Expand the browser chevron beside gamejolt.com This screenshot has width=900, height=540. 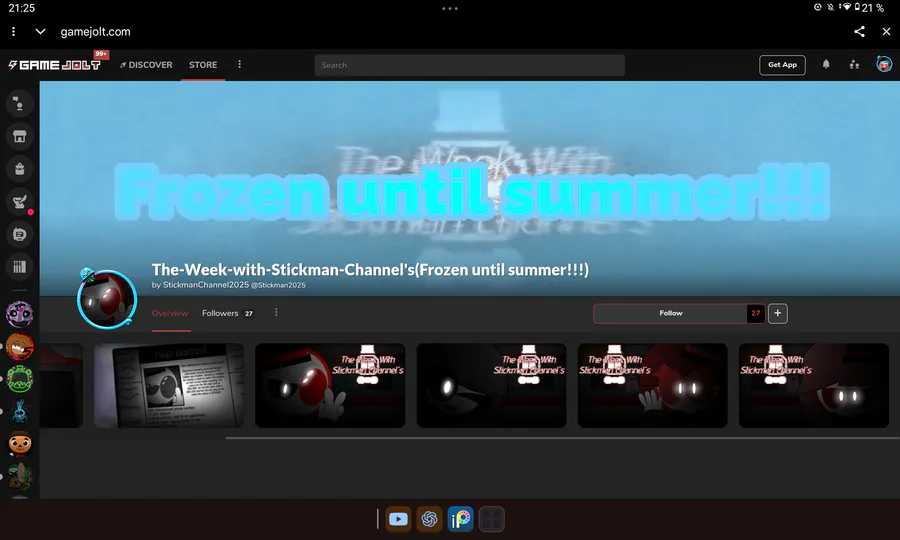click(40, 32)
